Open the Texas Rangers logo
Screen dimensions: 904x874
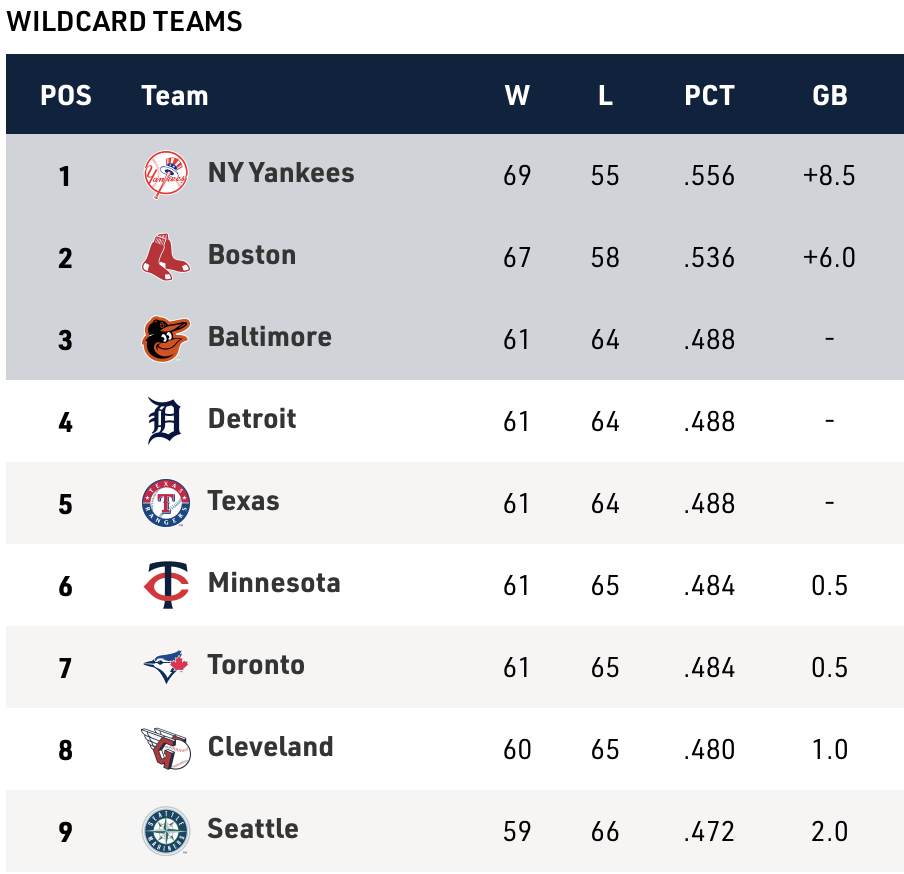(166, 503)
